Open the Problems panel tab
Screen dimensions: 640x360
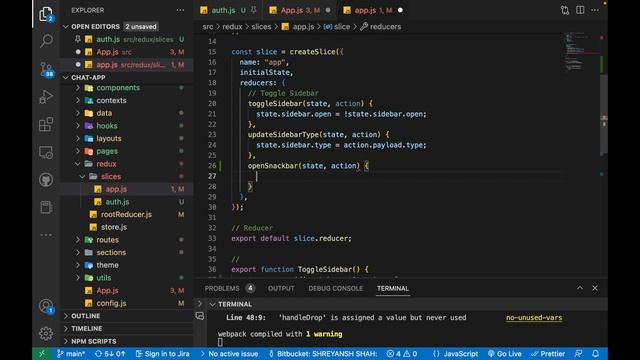click(x=229, y=288)
